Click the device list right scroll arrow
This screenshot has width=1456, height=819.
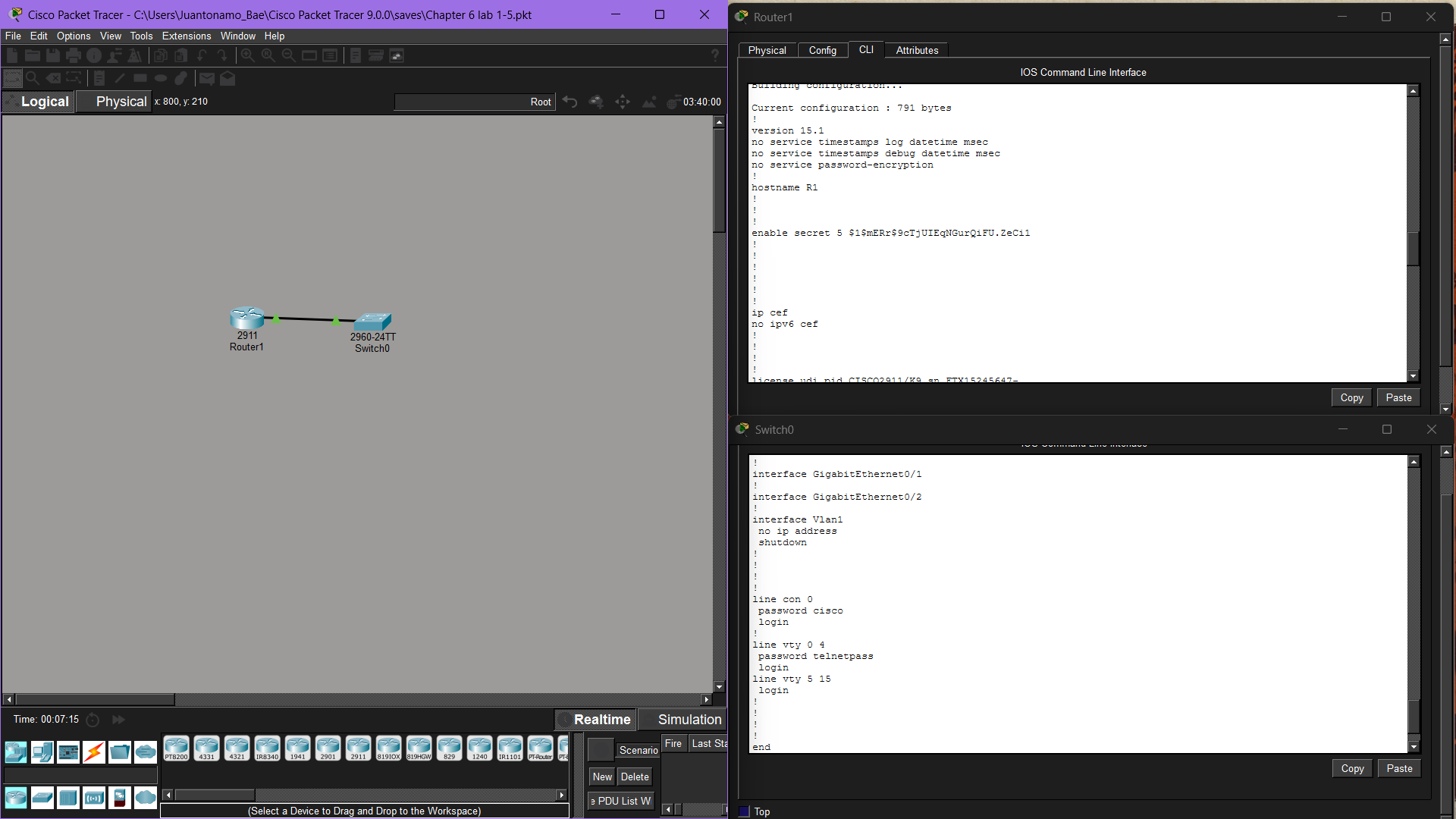(561, 795)
